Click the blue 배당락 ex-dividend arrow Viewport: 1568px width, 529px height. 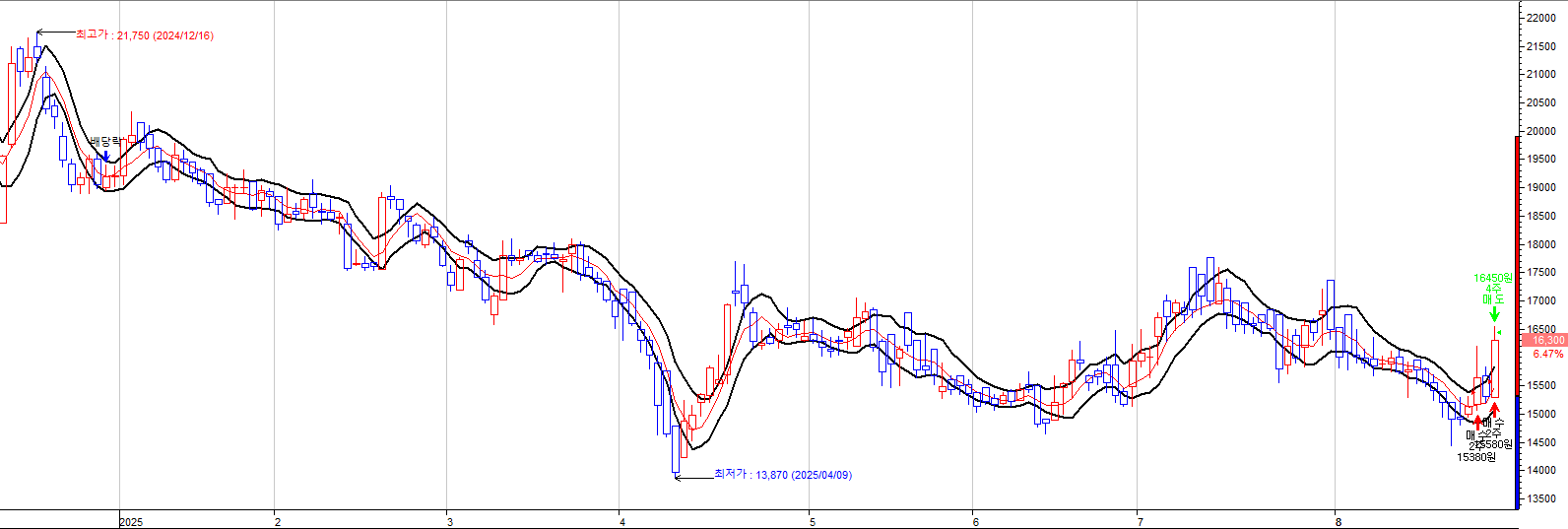pyautogui.click(x=106, y=155)
